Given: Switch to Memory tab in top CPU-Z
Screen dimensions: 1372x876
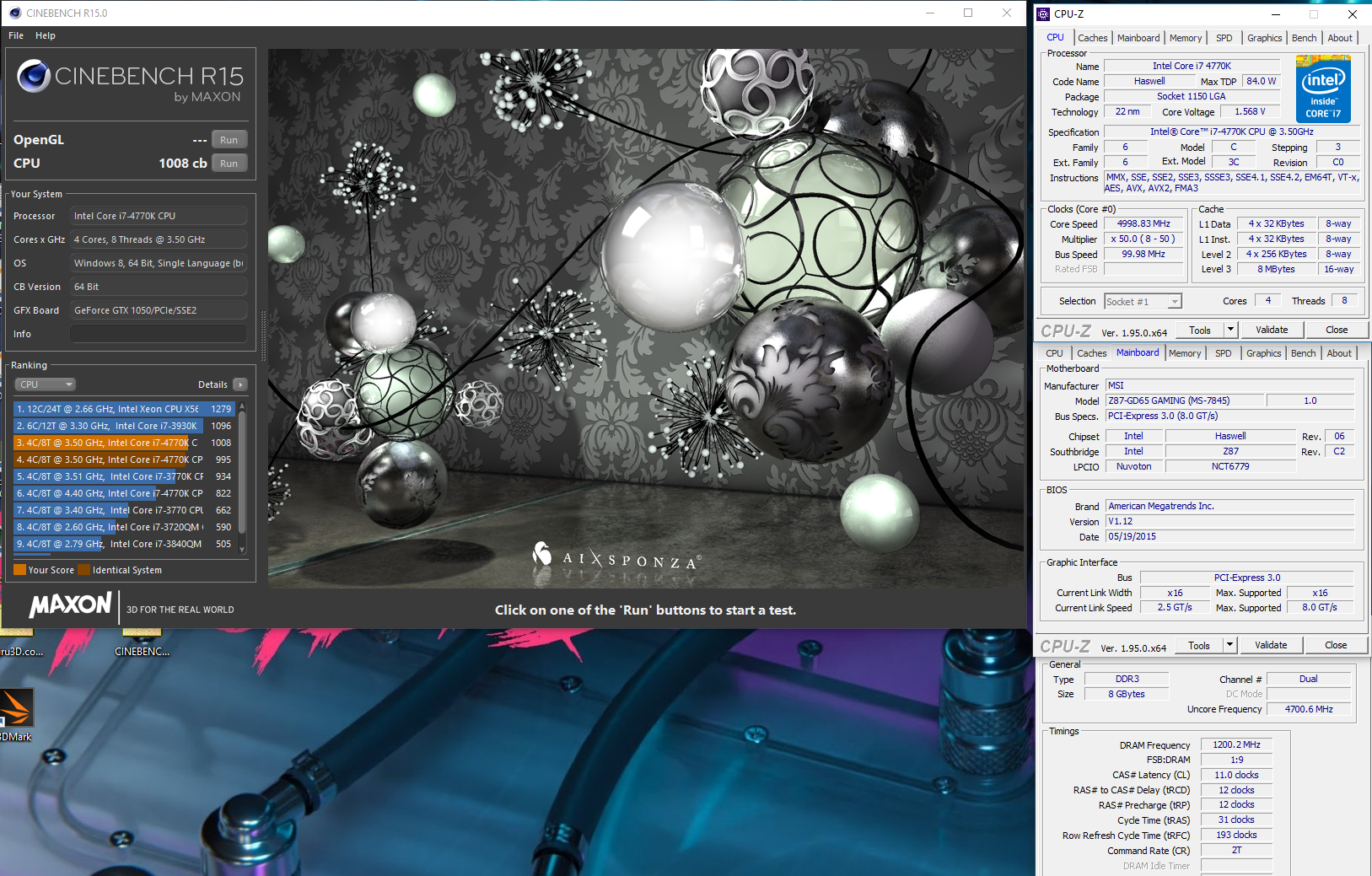Looking at the screenshot, I should pyautogui.click(x=1186, y=38).
